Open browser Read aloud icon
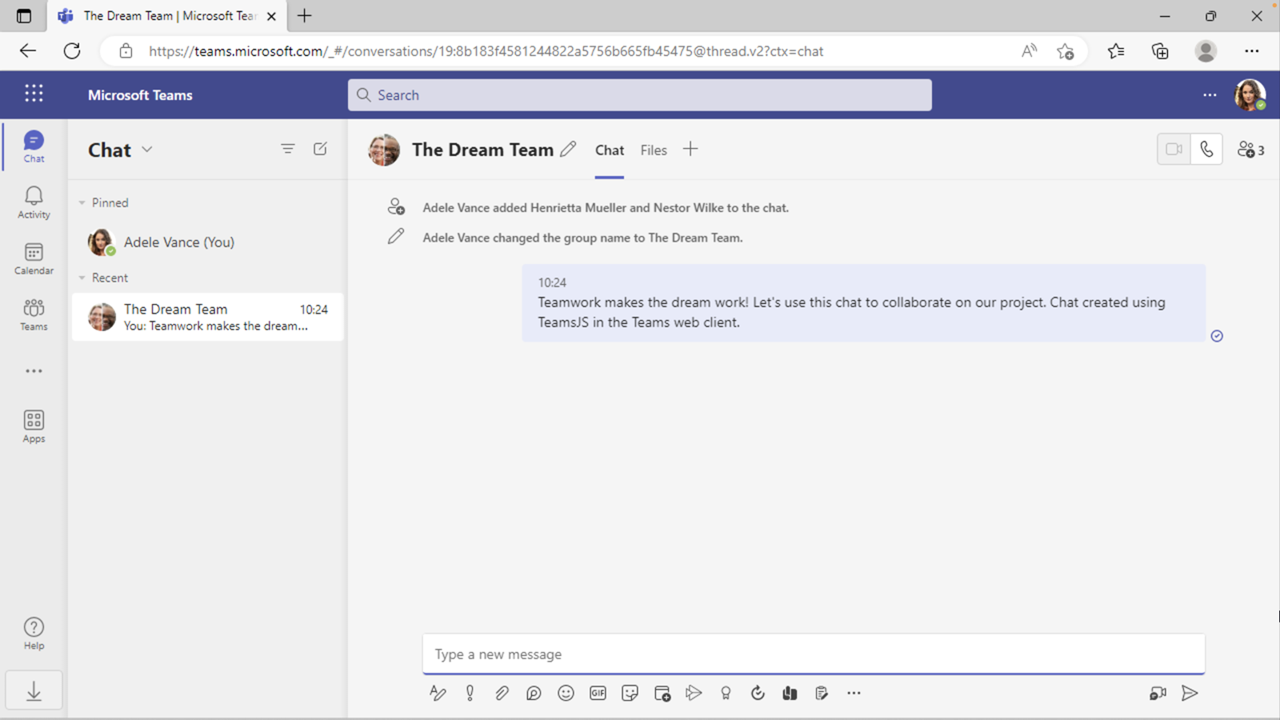This screenshot has height=720, width=1280. point(1029,51)
